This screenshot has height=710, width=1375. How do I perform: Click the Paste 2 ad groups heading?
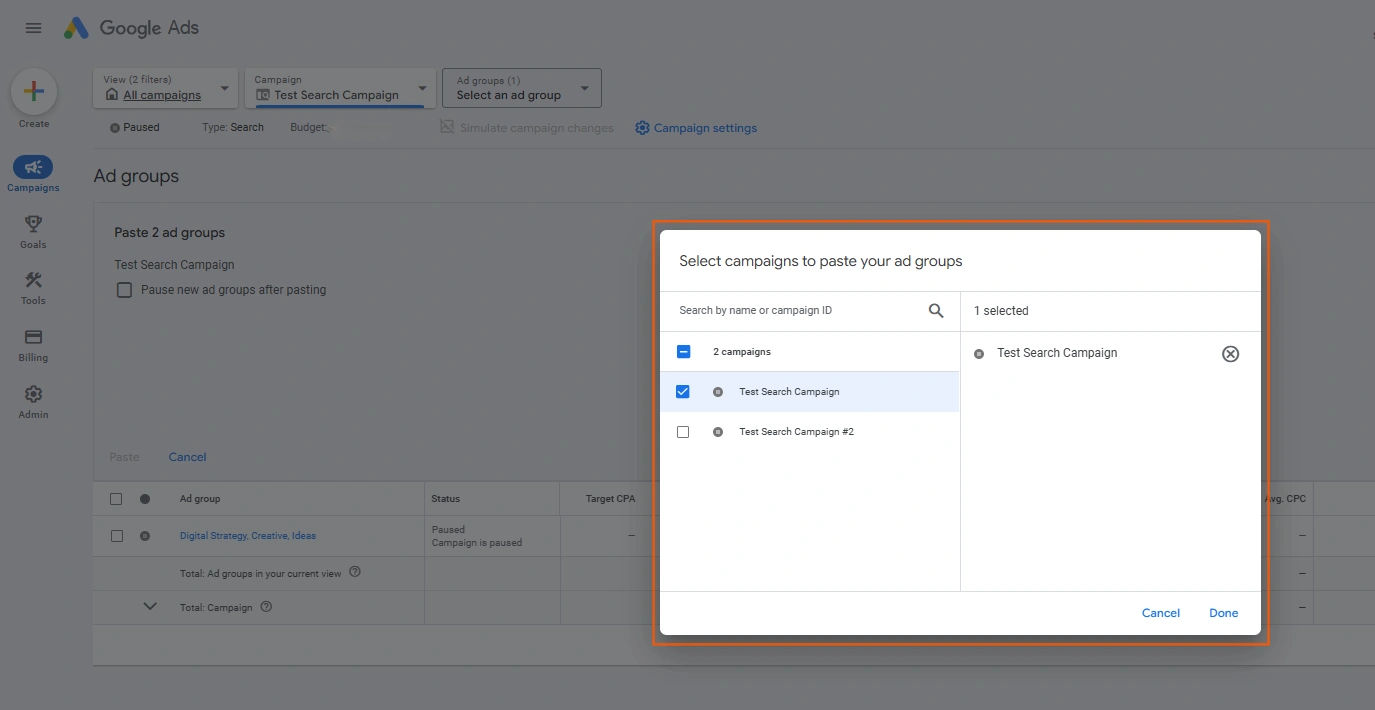point(170,233)
